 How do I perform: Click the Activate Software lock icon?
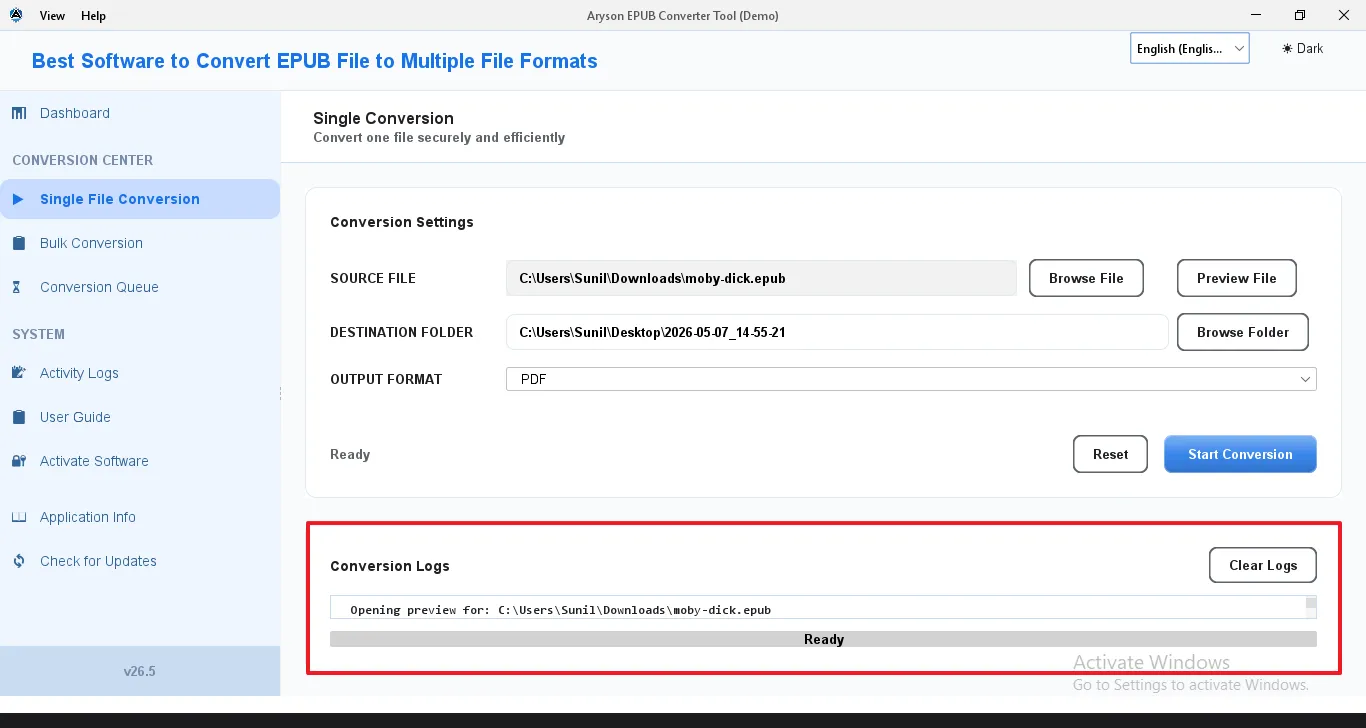coord(19,461)
